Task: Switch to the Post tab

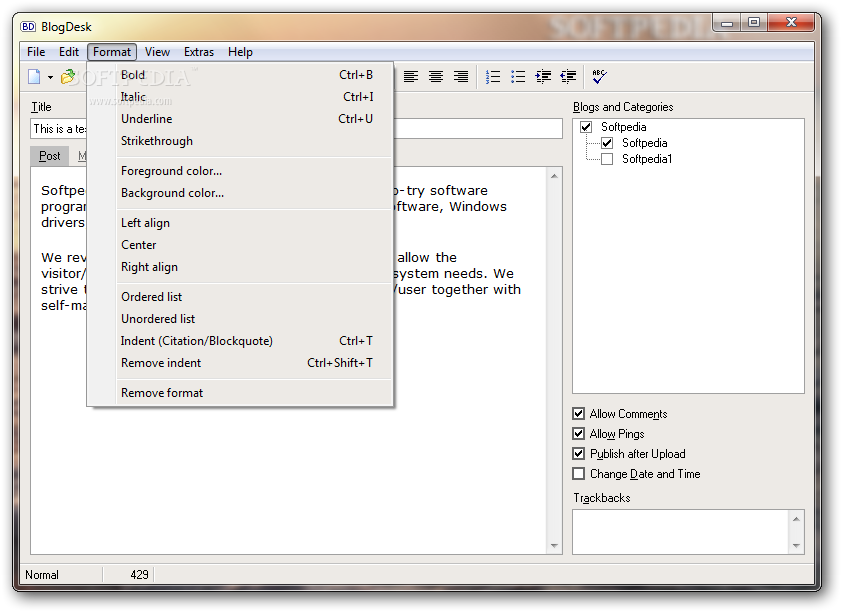Action: coord(49,156)
